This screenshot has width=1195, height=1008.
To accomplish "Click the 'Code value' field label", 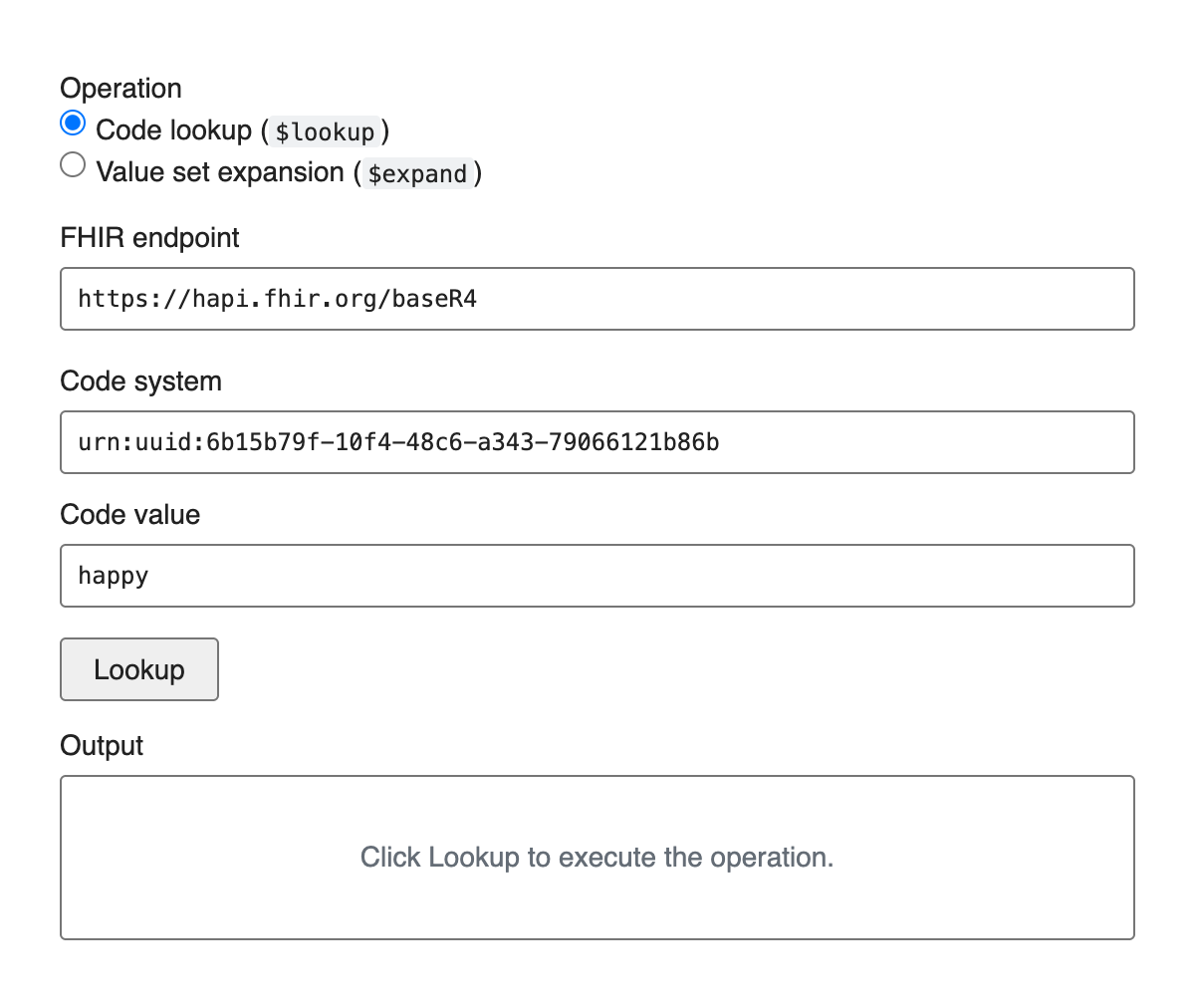I will [x=129, y=515].
